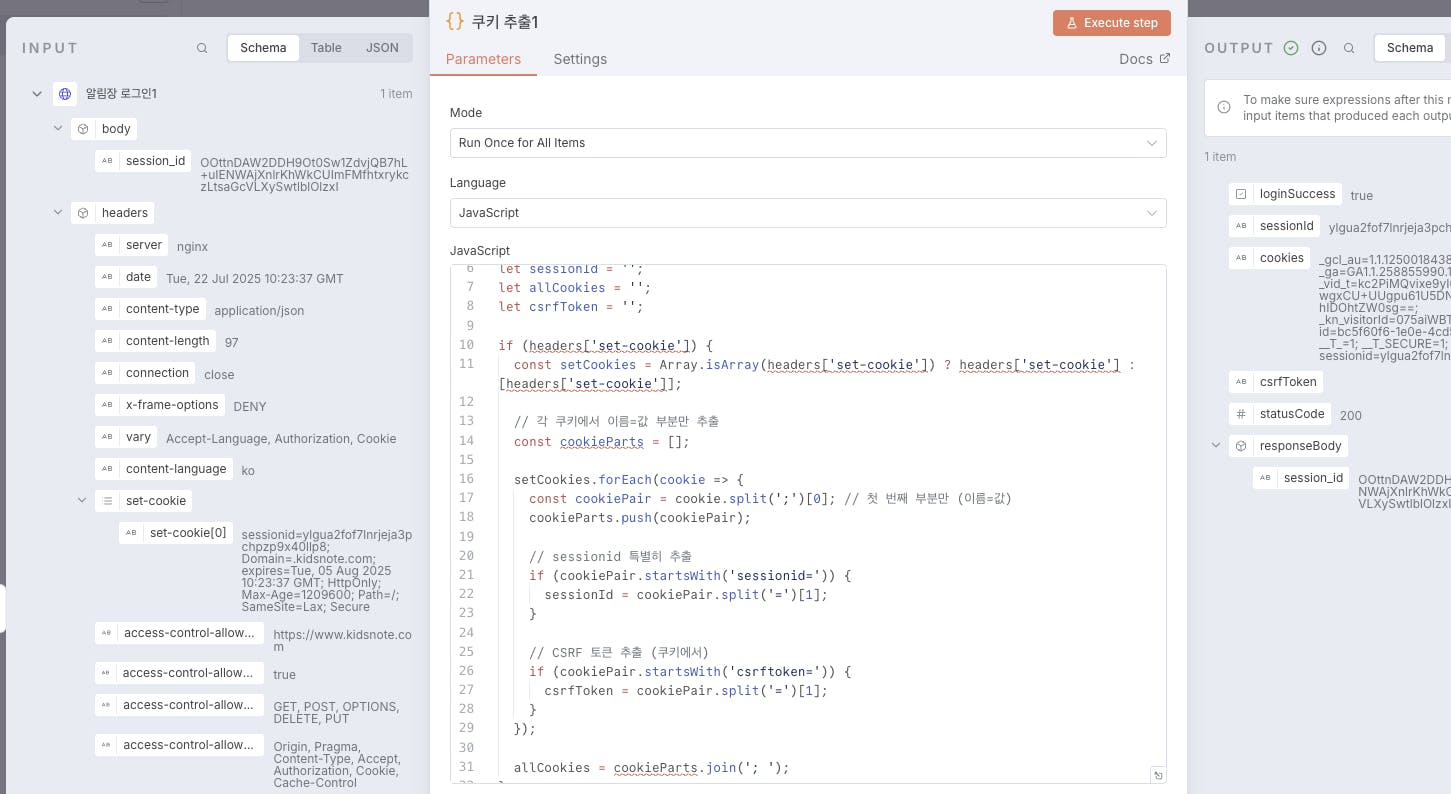
Task: Select Schema view in INPUT panel
Action: [263, 48]
